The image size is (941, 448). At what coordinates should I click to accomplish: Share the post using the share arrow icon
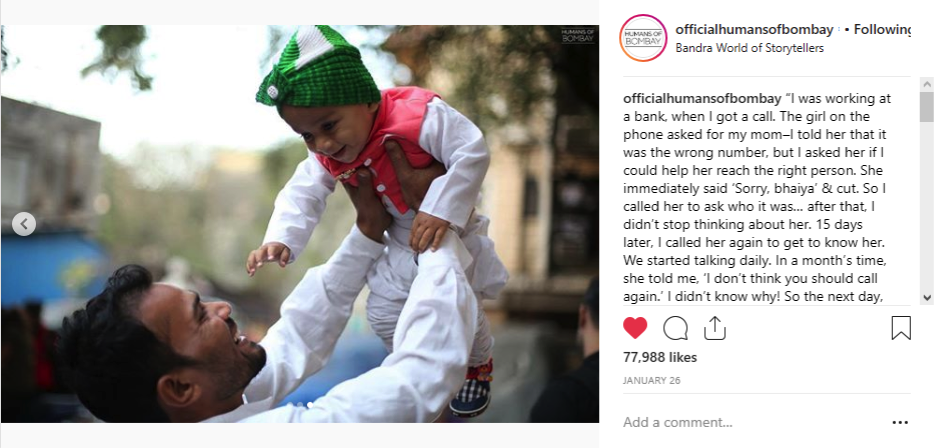click(714, 328)
